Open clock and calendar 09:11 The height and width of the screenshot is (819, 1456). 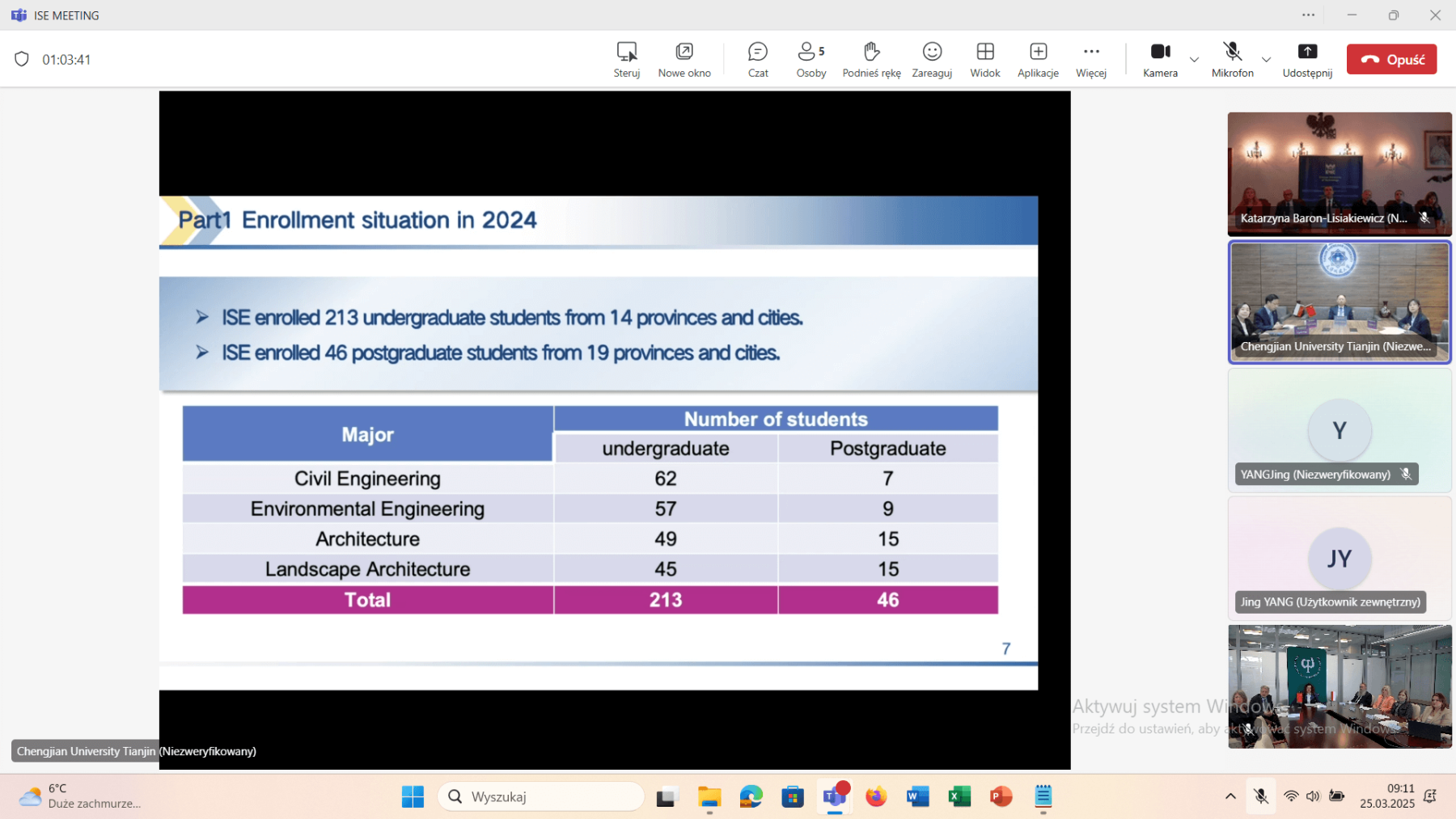tap(1387, 796)
